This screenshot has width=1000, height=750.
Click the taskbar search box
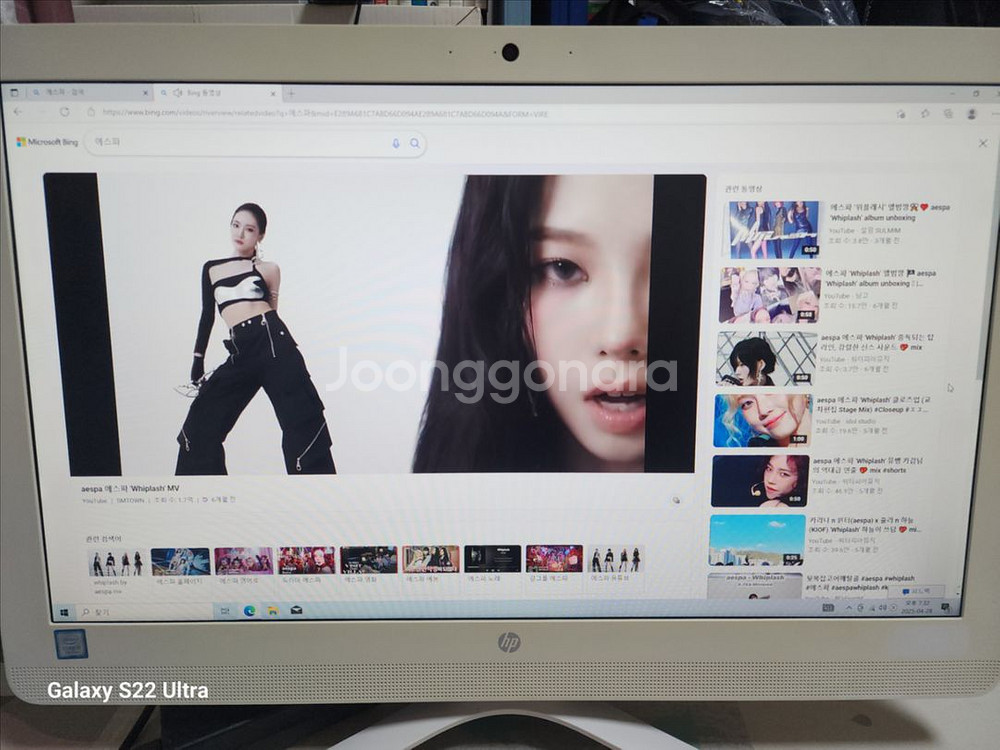coord(145,612)
